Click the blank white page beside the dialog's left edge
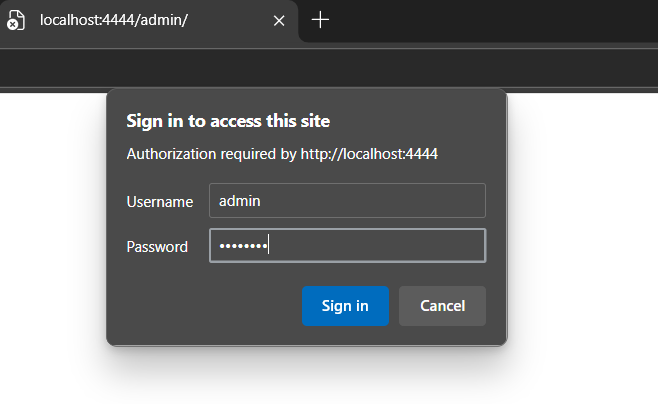 [52, 248]
